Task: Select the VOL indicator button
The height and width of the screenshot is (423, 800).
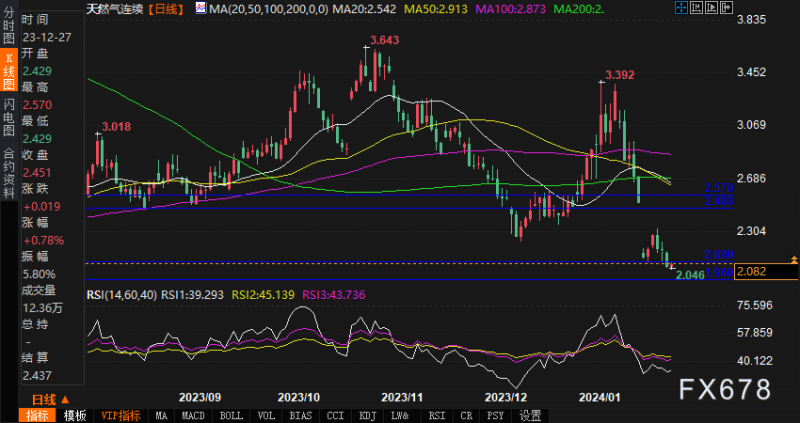Action: coord(266,415)
